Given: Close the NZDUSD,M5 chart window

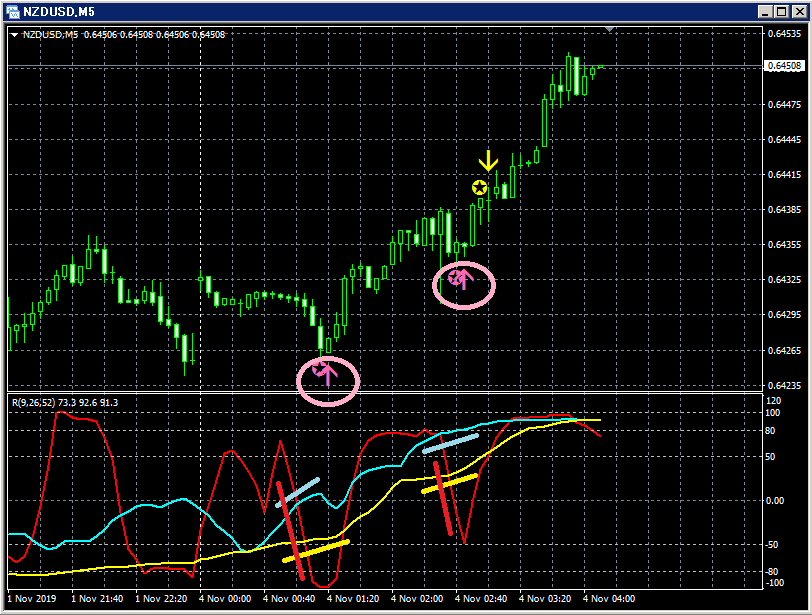Looking at the screenshot, I should coord(800,12).
